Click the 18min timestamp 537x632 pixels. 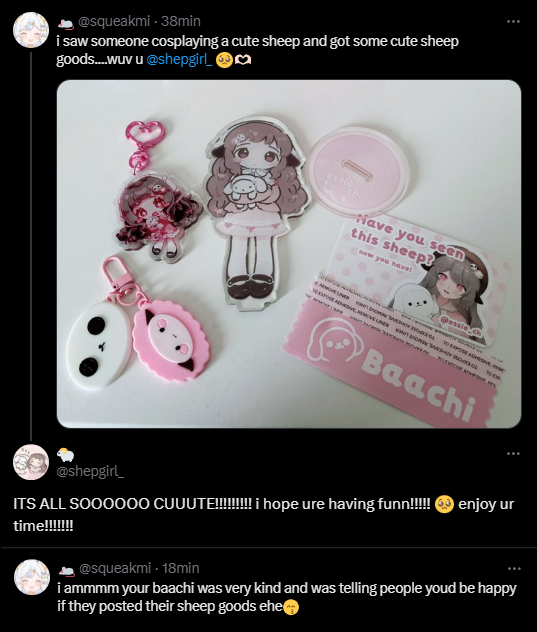point(181,568)
